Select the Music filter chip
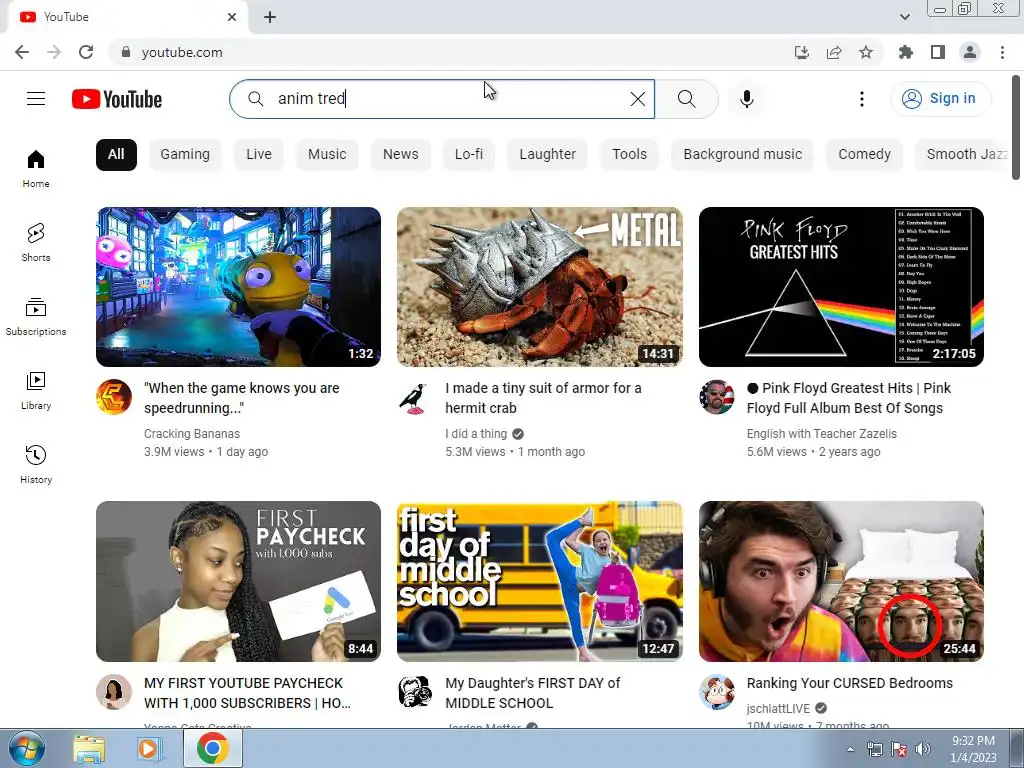1024x768 pixels. (327, 155)
